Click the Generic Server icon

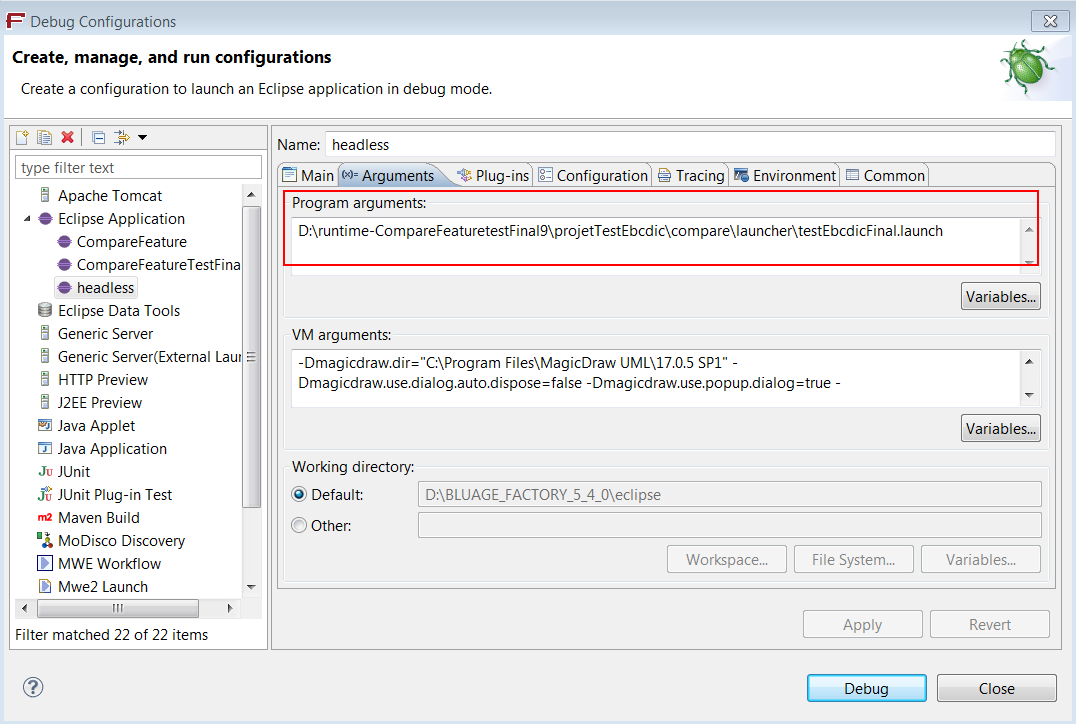click(x=45, y=334)
